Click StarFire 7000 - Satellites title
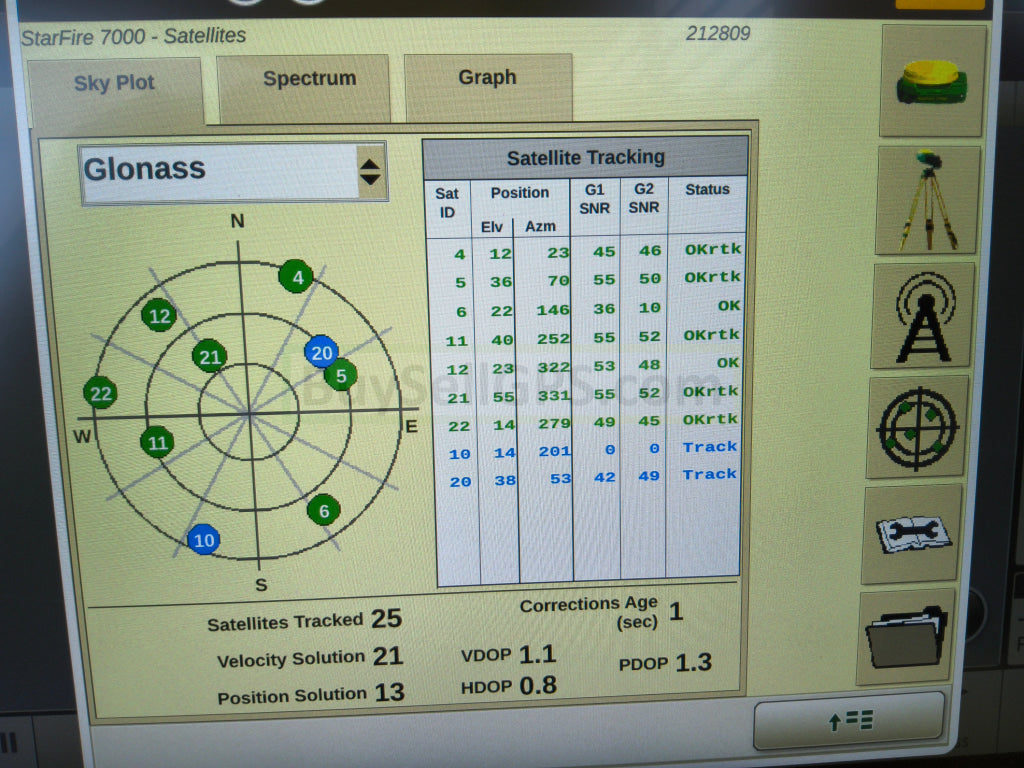Image resolution: width=1024 pixels, height=768 pixels. 133,36
